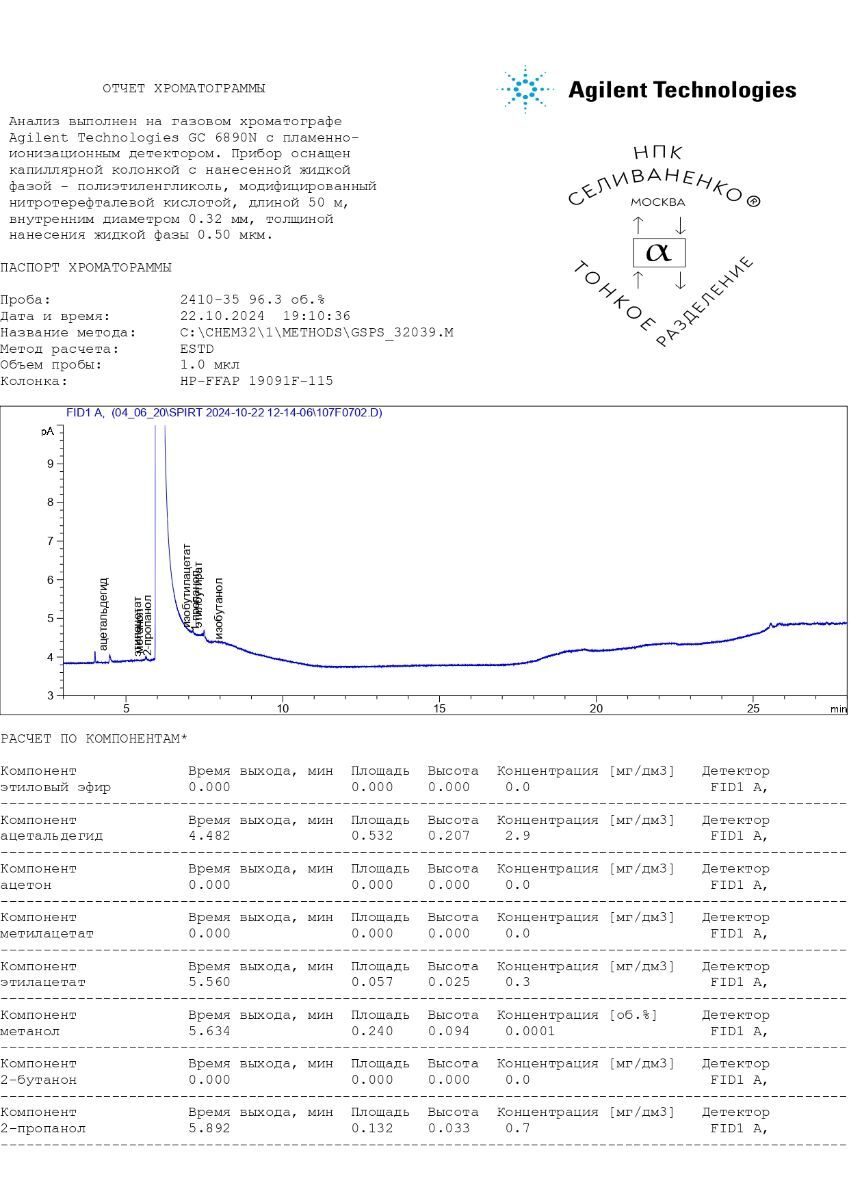
Task: Click acetaldehyde retention time 4.482 in table
Action: (209, 836)
